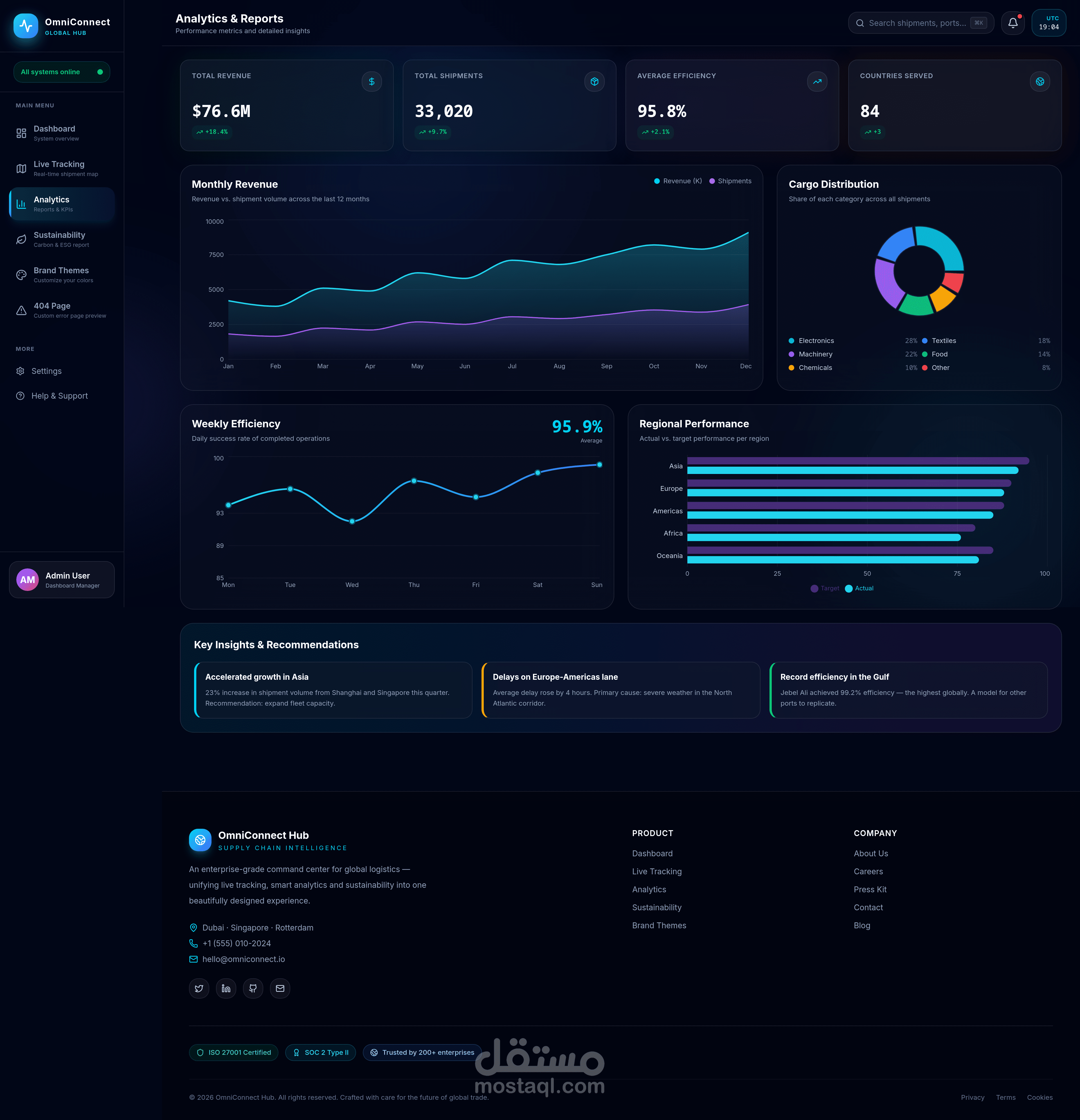Viewport: 1080px width, 1120px height.
Task: Click the Admin User profile card
Action: pyautogui.click(x=62, y=580)
